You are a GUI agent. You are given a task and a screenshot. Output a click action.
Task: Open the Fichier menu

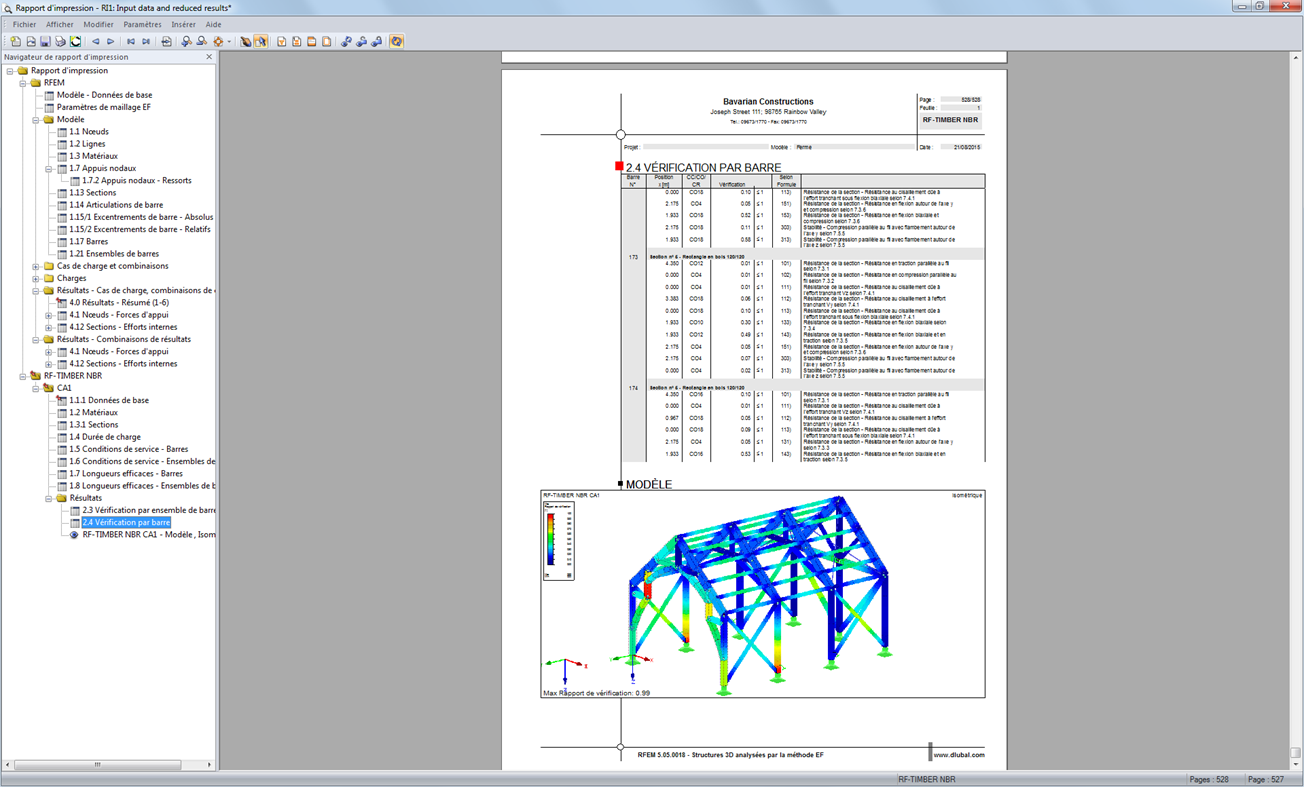[x=23, y=24]
